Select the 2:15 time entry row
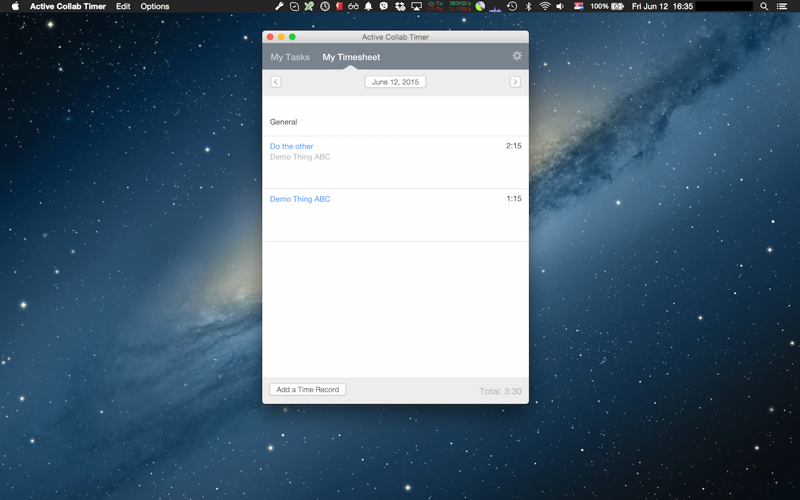Screen dimensions: 800x500 [395, 162]
